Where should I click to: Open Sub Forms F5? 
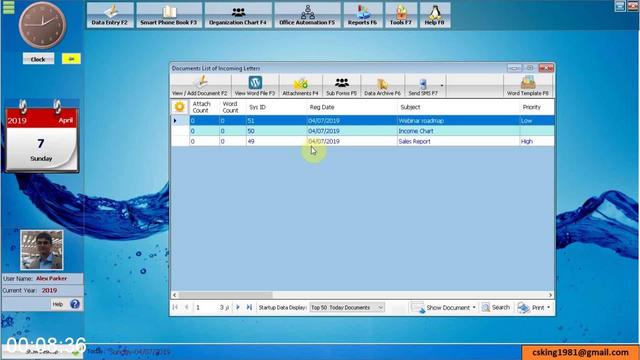point(342,86)
